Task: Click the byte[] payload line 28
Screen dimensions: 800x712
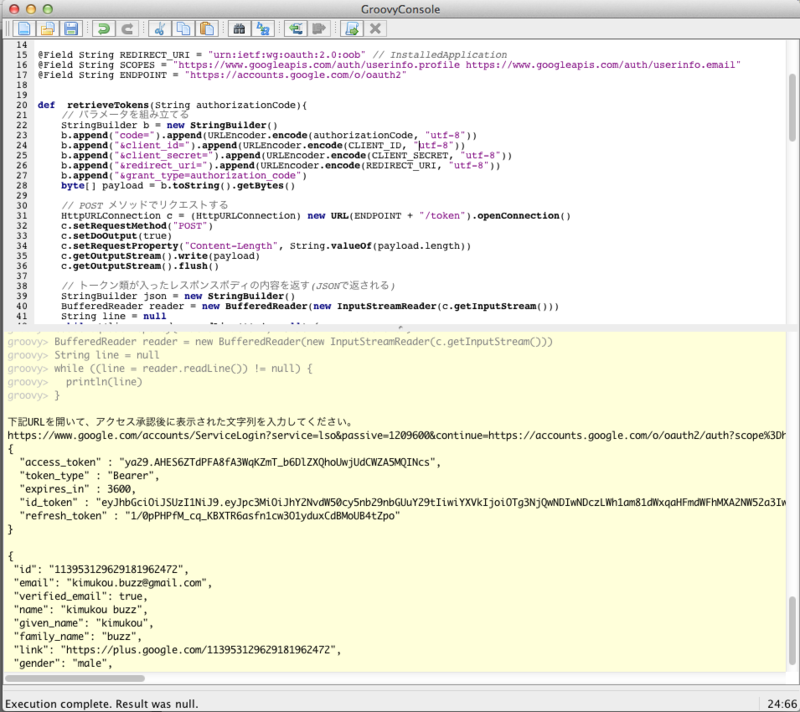Action: (x=178, y=186)
